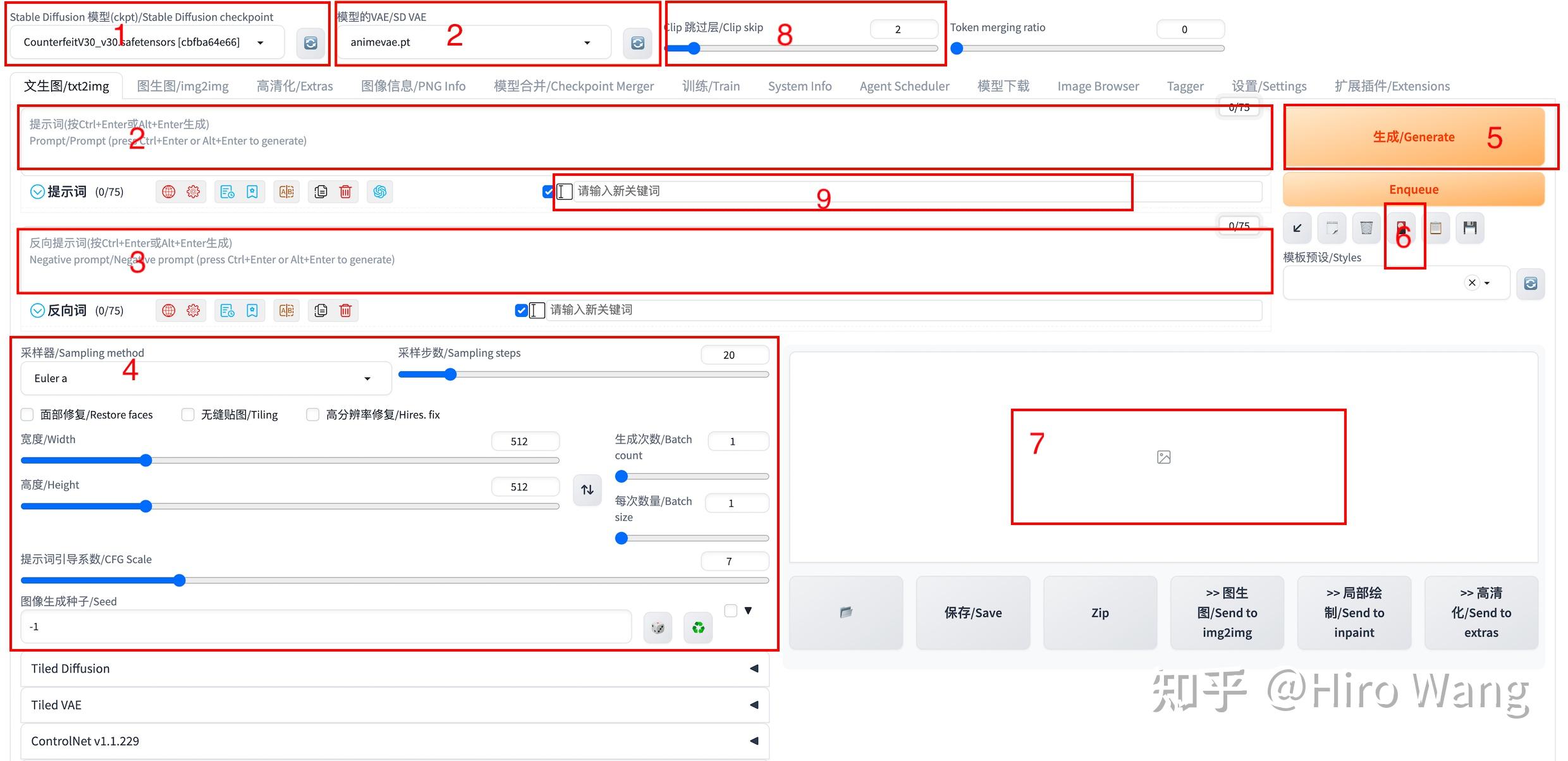The image size is (1568, 761).
Task: Open the output folder icon button
Action: [846, 612]
